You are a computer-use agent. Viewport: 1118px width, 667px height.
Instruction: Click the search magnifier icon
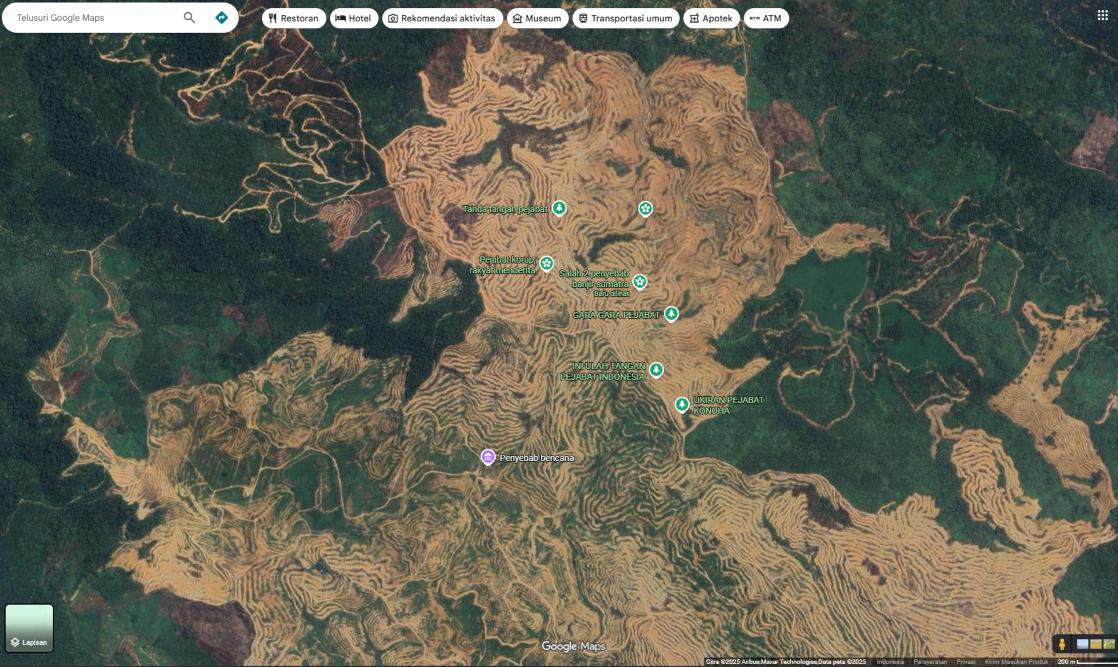point(189,18)
